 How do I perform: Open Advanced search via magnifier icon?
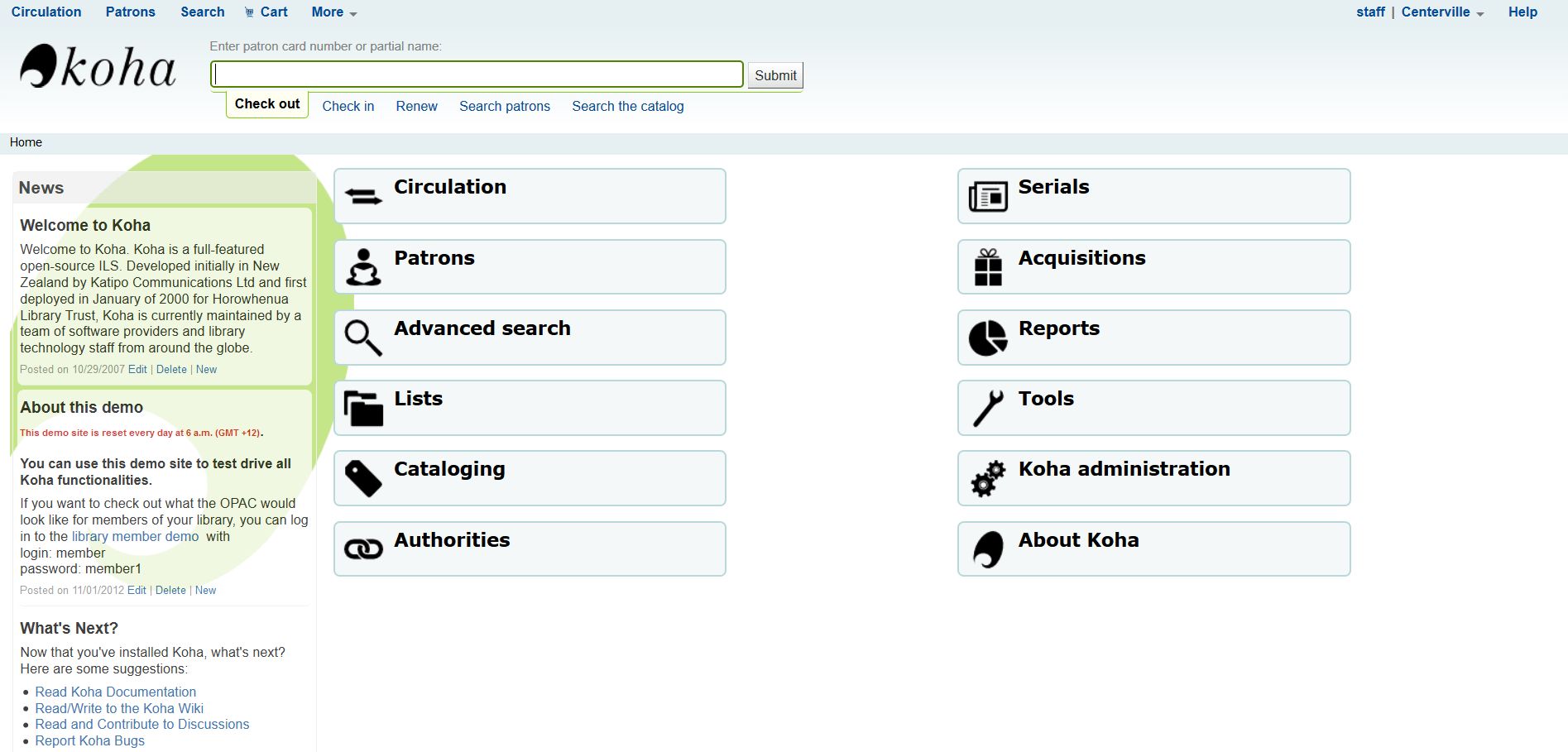coord(362,337)
